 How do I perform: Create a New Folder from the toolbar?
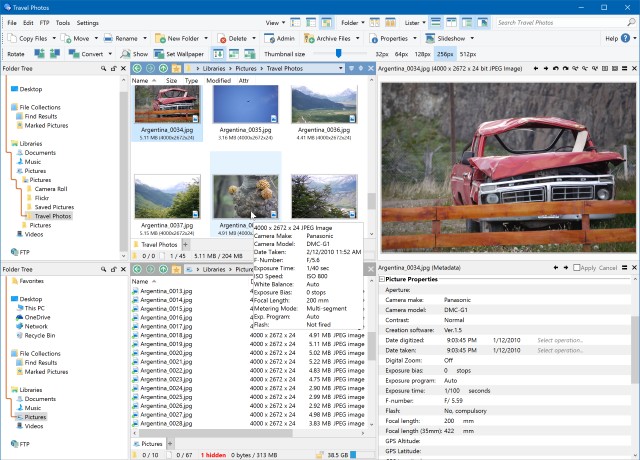pos(177,38)
